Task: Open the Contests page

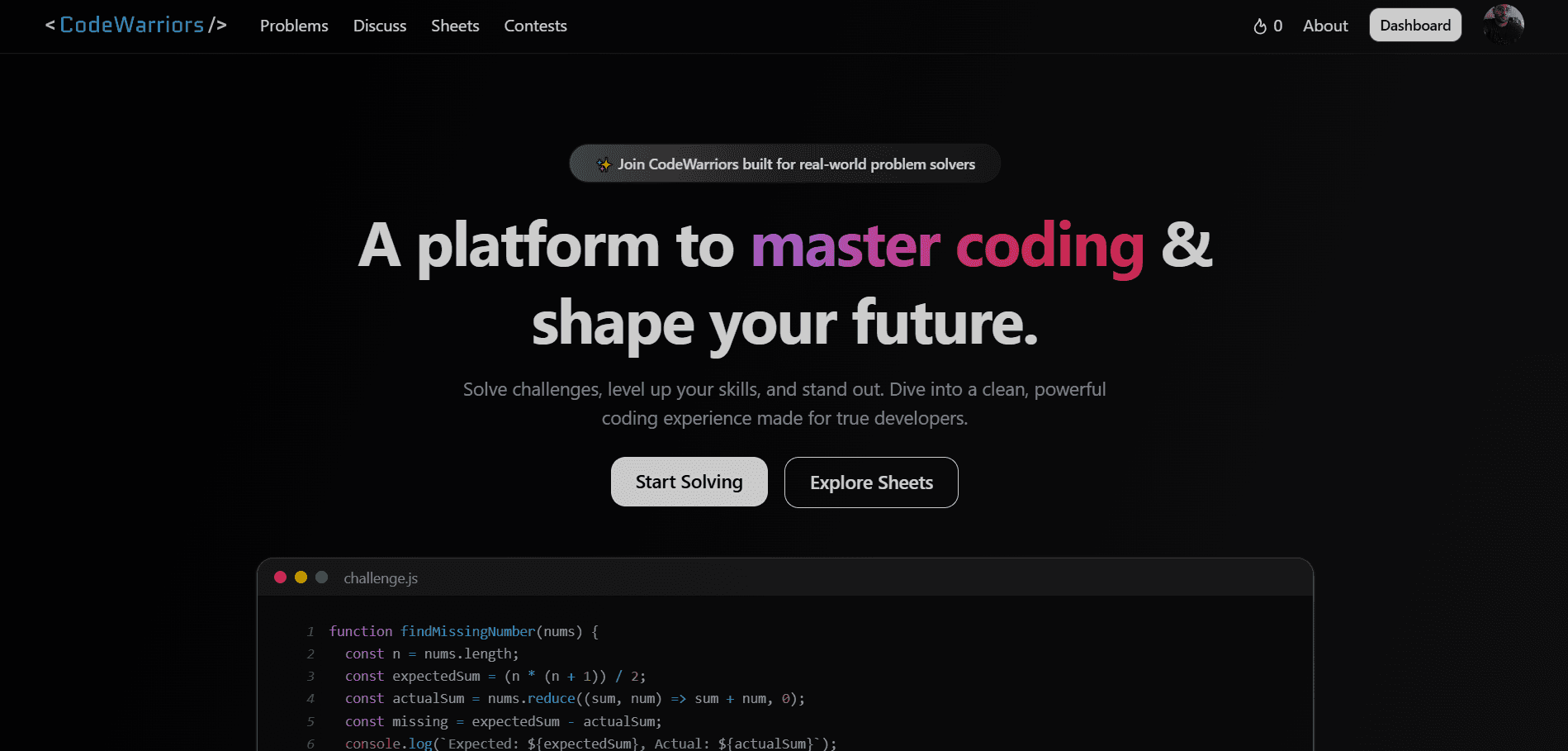Action: click(x=535, y=26)
